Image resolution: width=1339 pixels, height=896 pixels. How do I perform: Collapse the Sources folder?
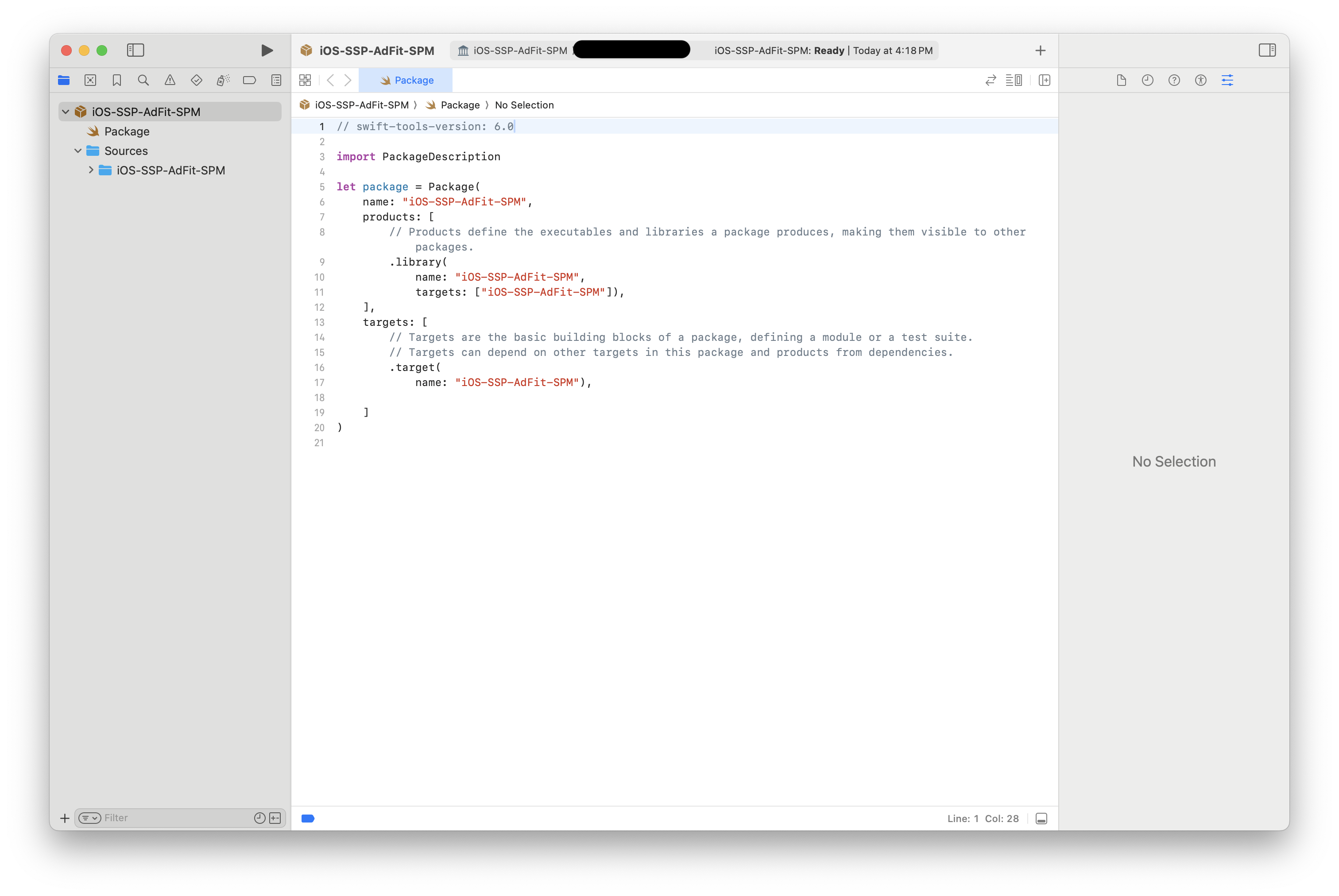(78, 151)
